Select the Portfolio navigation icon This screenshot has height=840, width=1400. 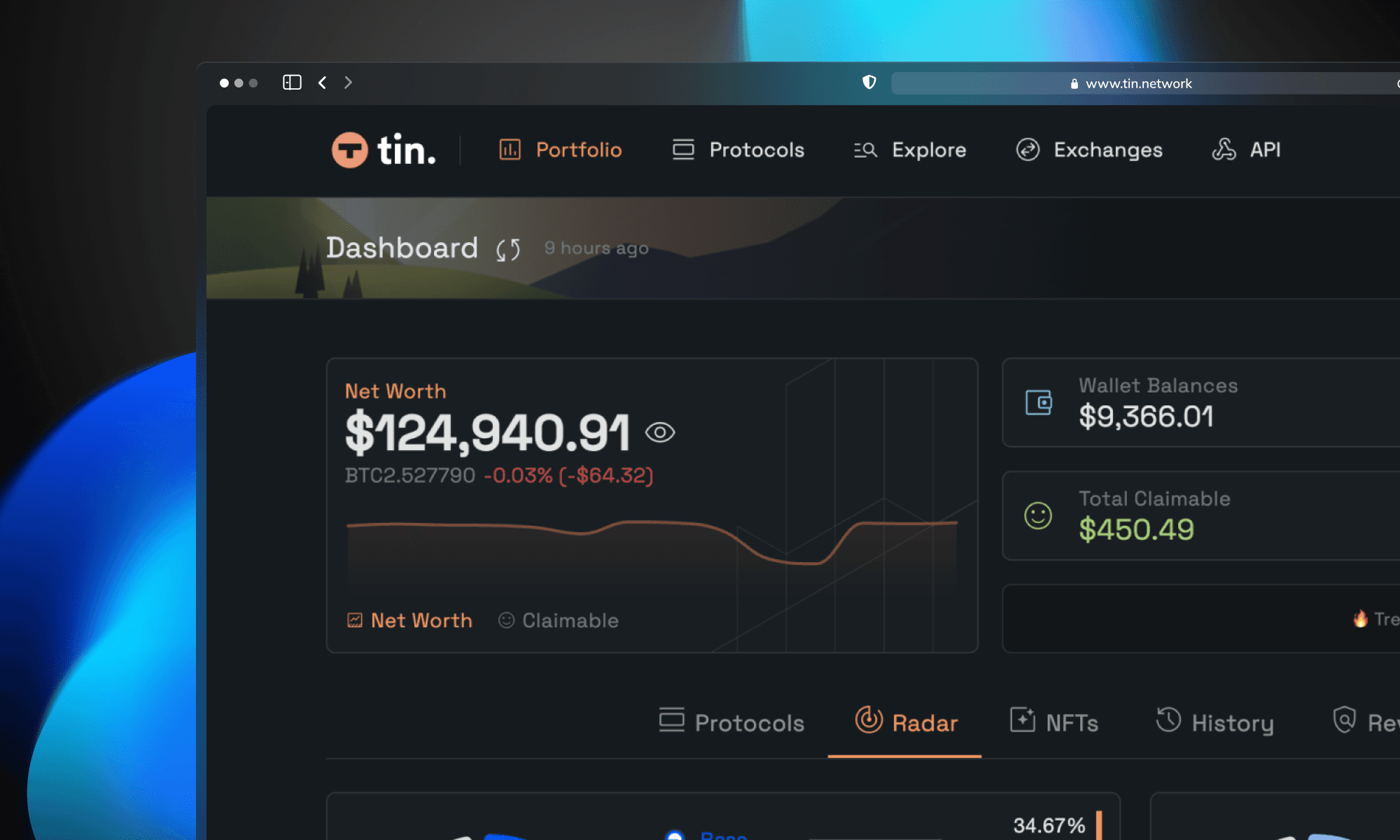click(x=510, y=150)
